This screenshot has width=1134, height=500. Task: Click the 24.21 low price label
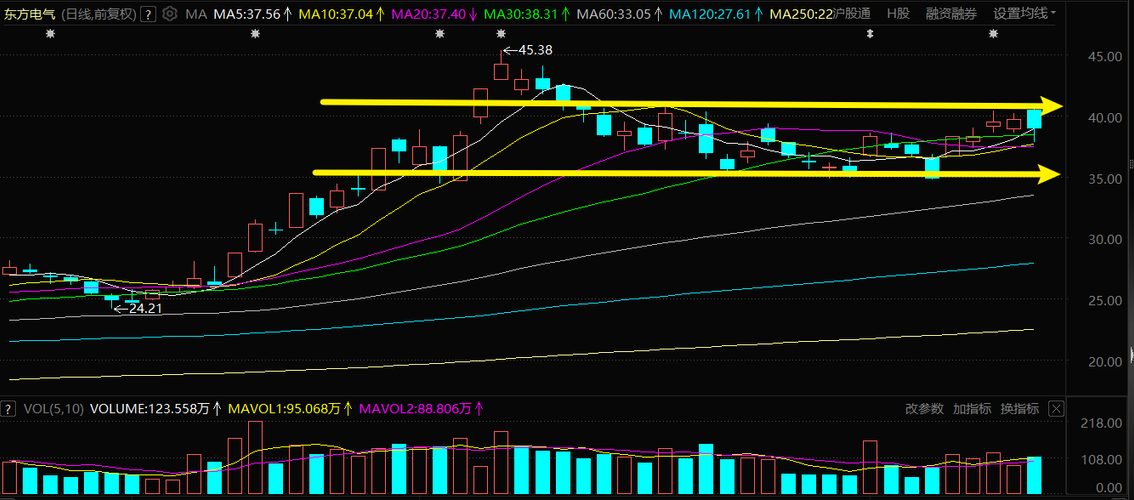(x=146, y=308)
